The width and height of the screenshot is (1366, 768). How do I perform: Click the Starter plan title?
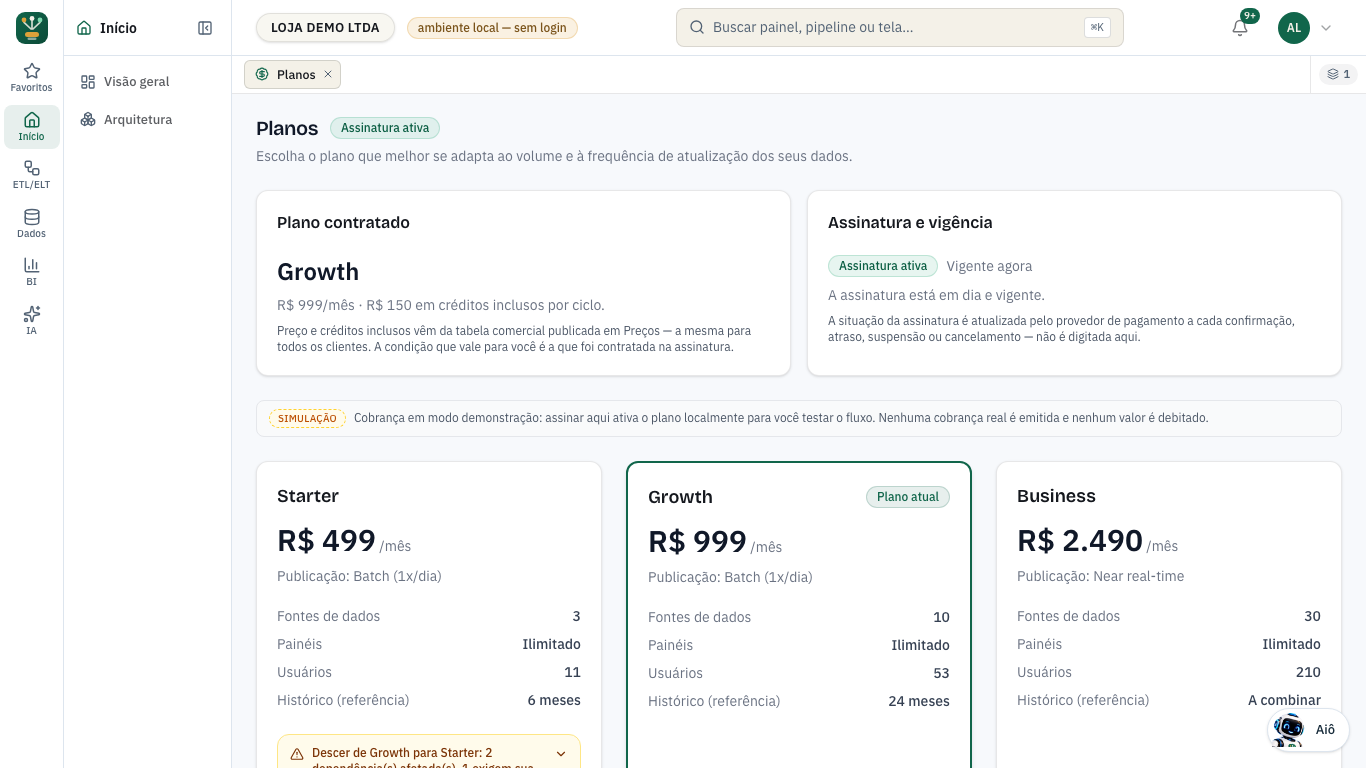tap(308, 496)
